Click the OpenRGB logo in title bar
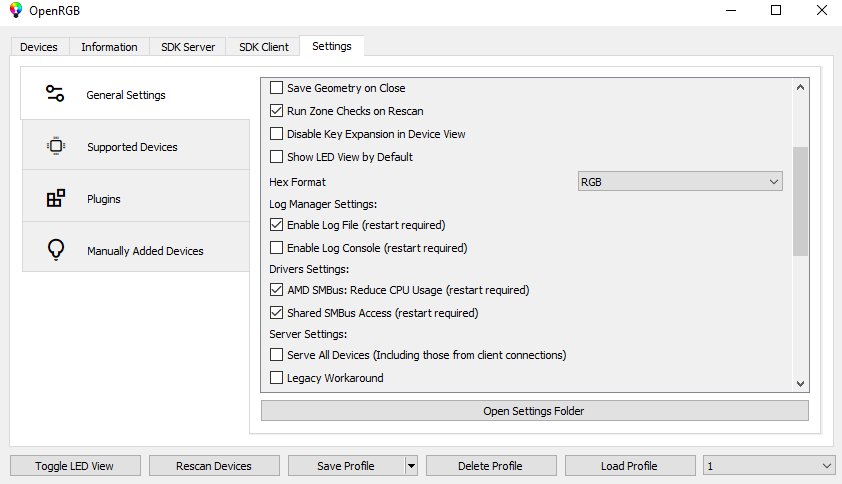Screen dimensions: 842x484 pos(16,10)
